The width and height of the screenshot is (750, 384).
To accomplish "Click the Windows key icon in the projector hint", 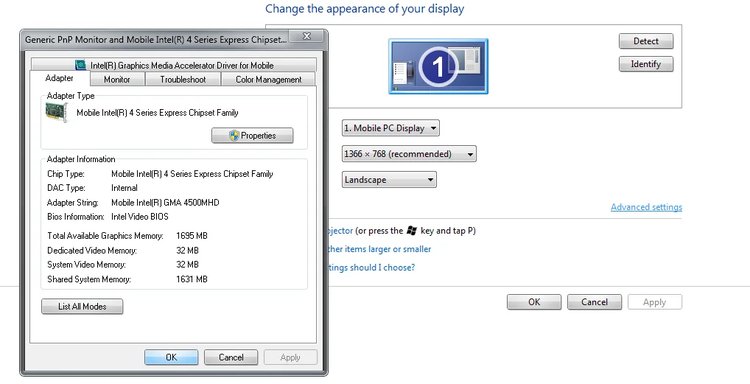I will pyautogui.click(x=411, y=230).
